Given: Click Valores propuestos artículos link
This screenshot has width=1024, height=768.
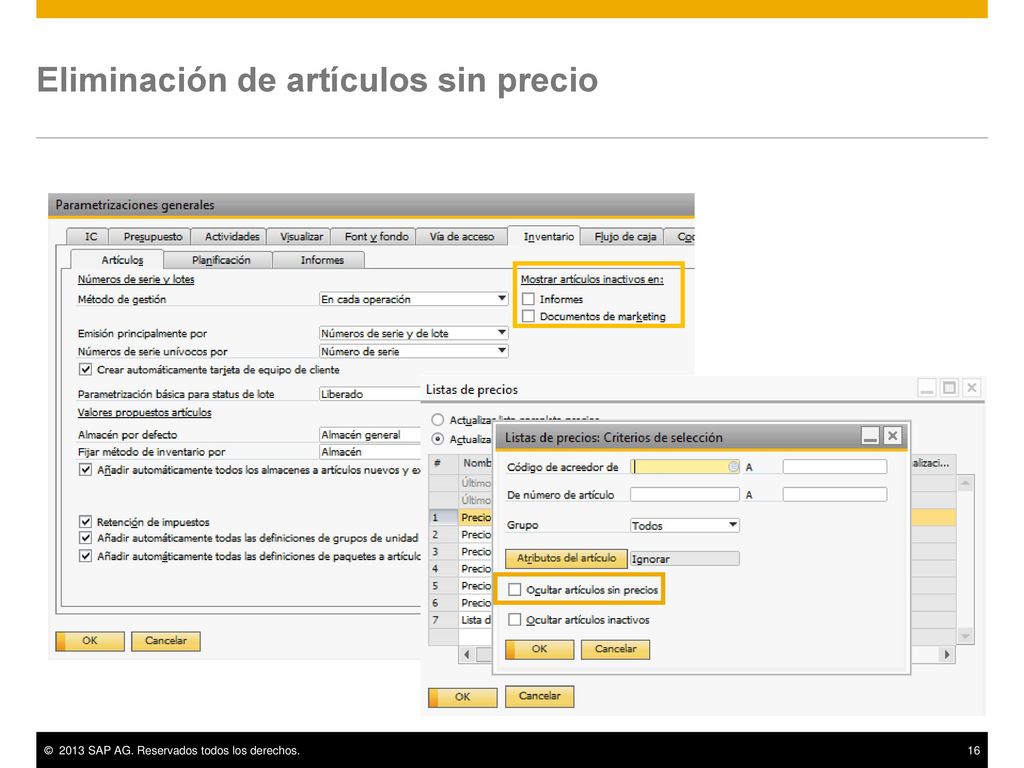Looking at the screenshot, I should pyautogui.click(x=144, y=413).
